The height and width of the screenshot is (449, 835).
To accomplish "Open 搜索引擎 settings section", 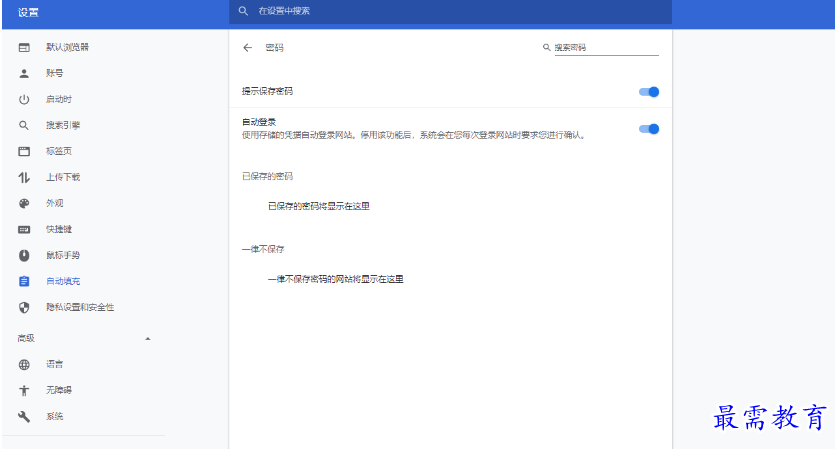I will pyautogui.click(x=63, y=126).
